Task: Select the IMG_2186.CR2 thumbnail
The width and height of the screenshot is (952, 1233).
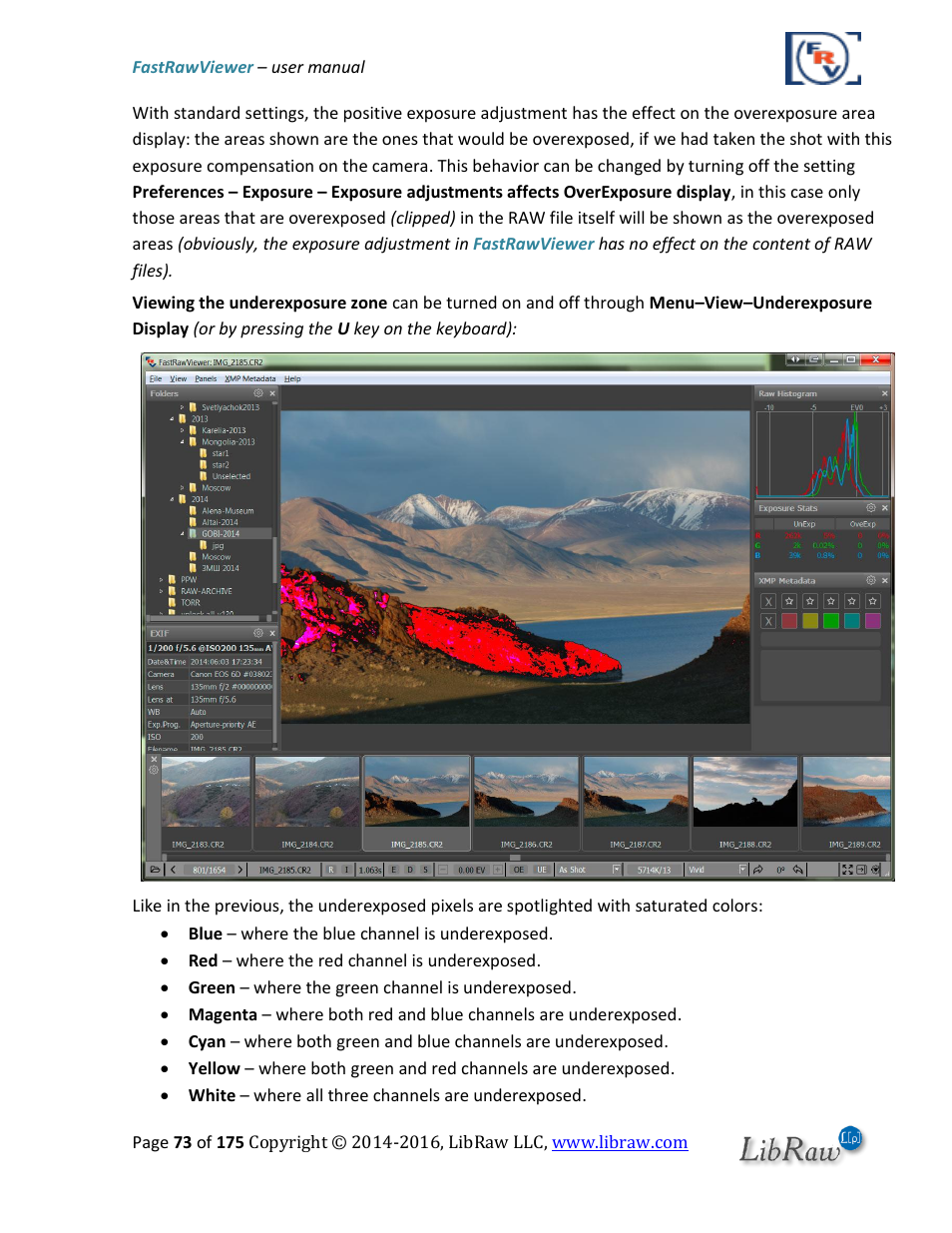Action: tap(526, 804)
